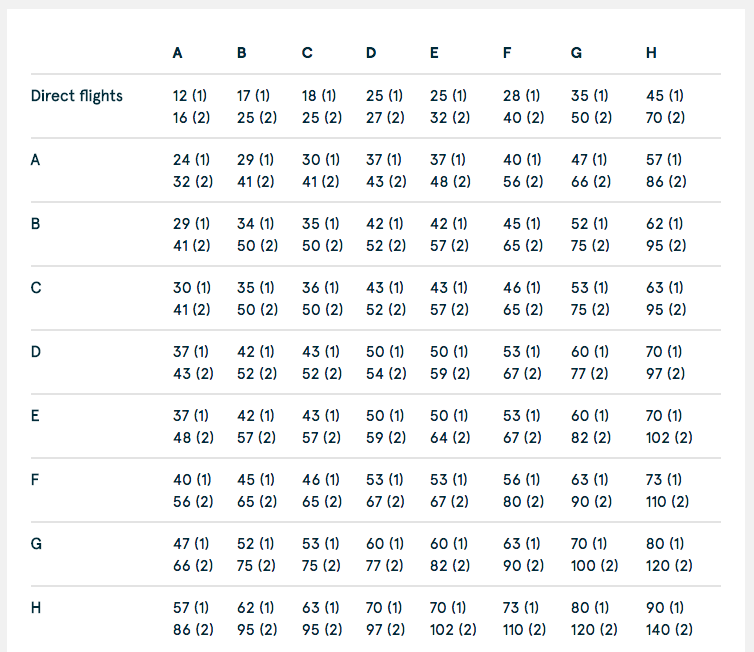Click the 54 (2) value in row D
Image resolution: width=754 pixels, height=652 pixels.
[x=386, y=374]
